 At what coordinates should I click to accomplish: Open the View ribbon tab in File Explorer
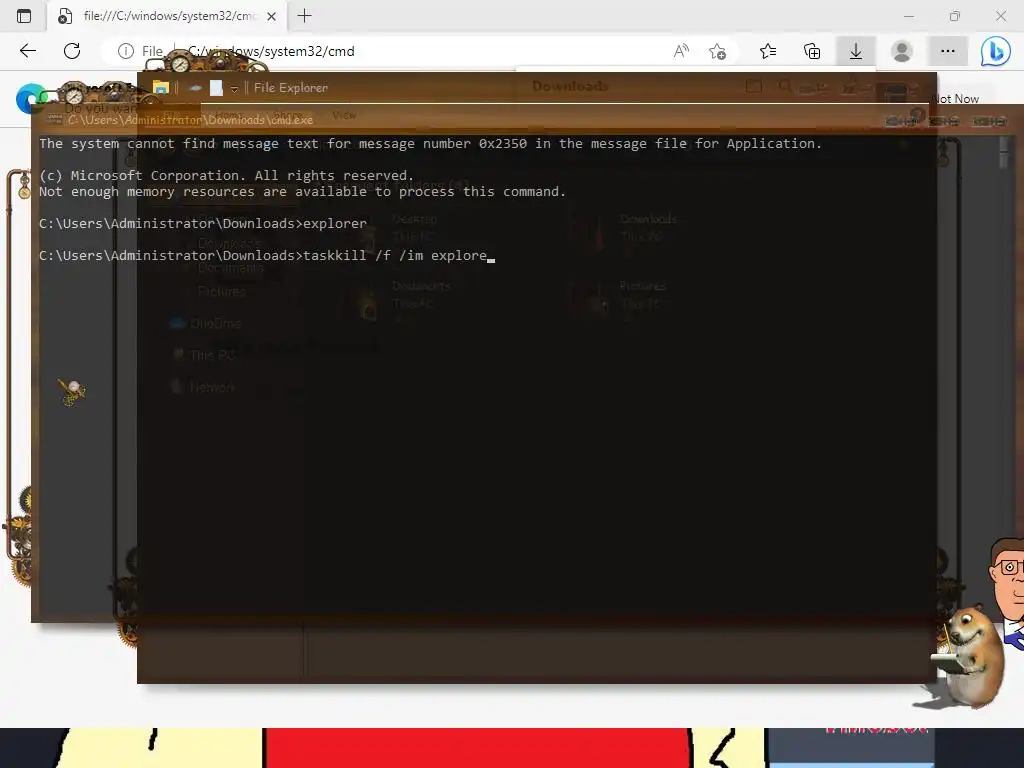(x=344, y=115)
